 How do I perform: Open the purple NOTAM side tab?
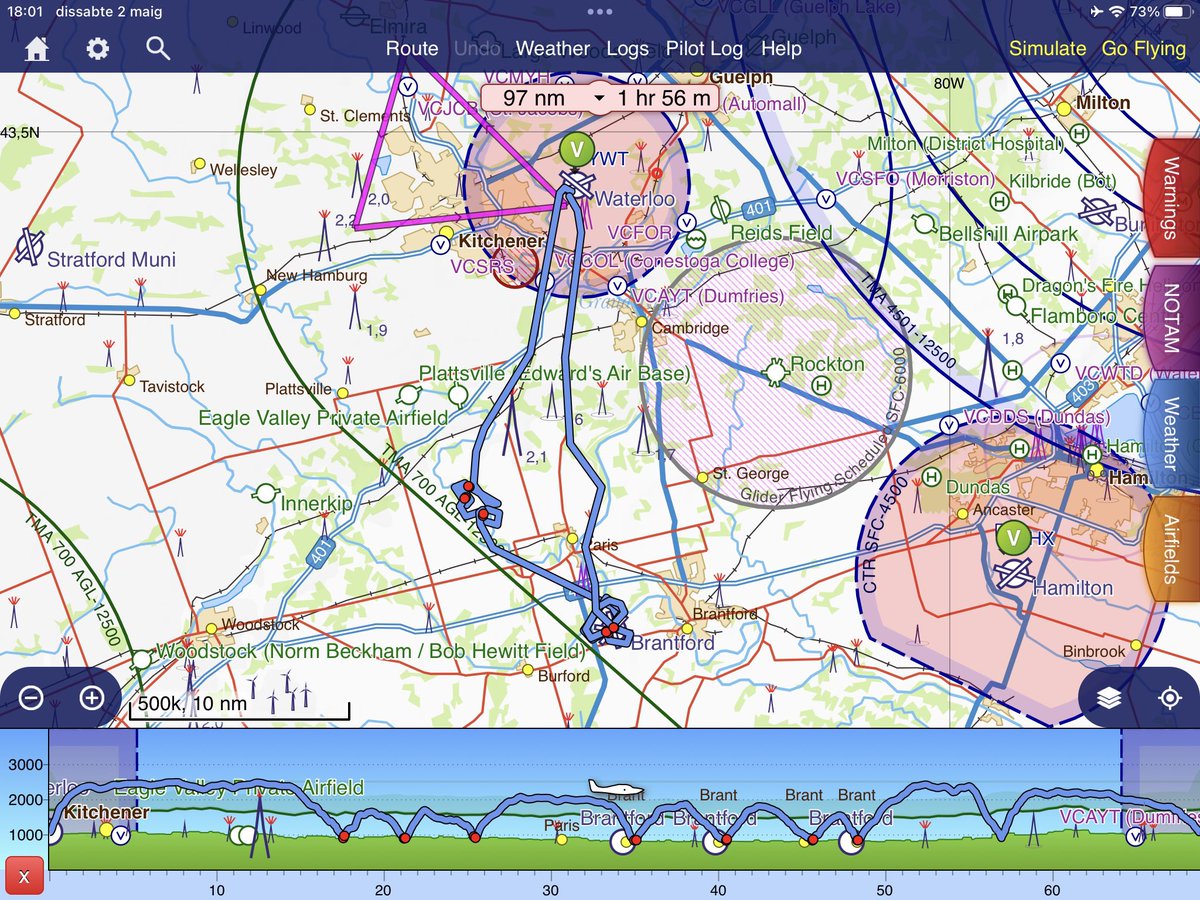[1171, 318]
